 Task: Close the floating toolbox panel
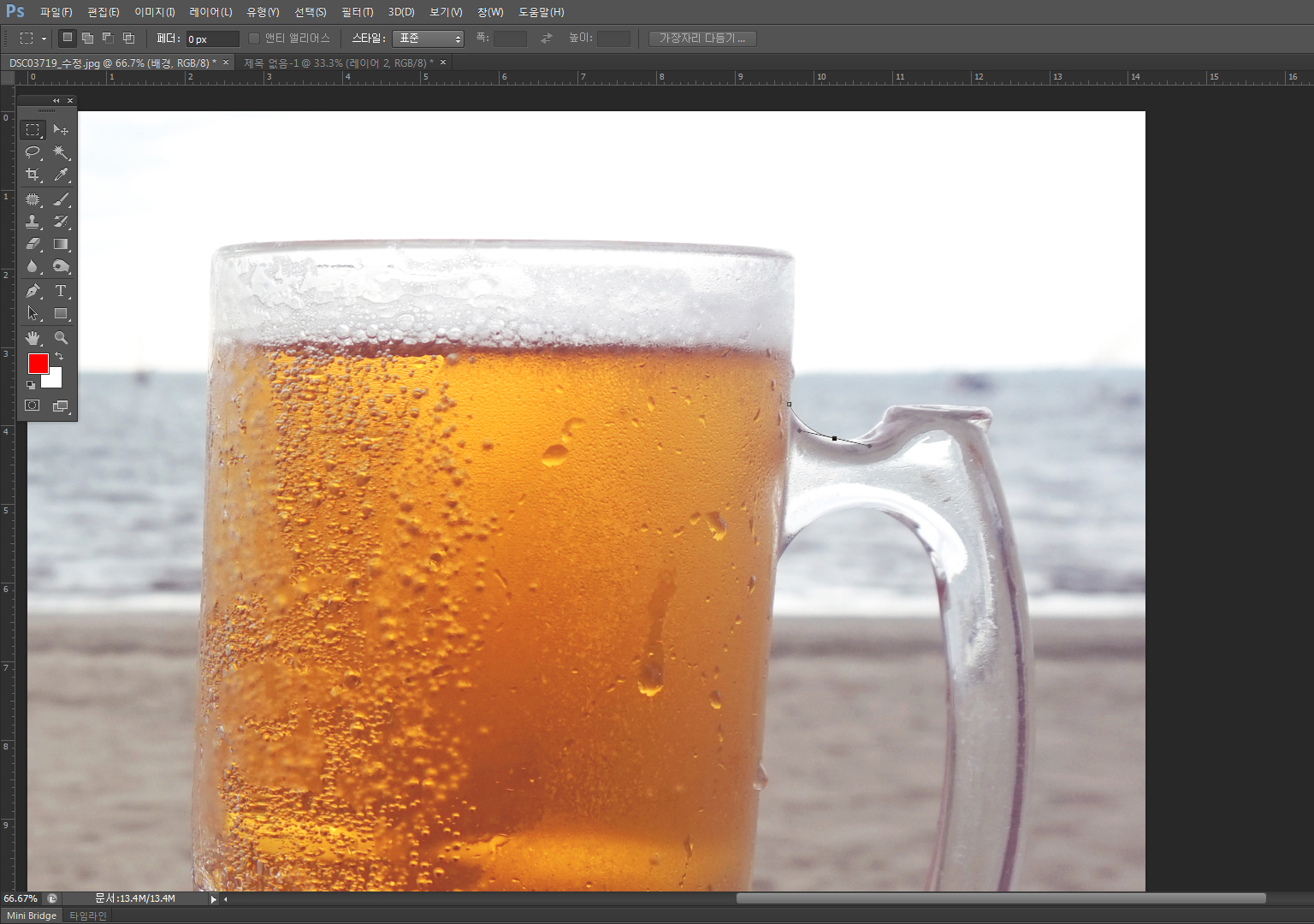[x=70, y=100]
